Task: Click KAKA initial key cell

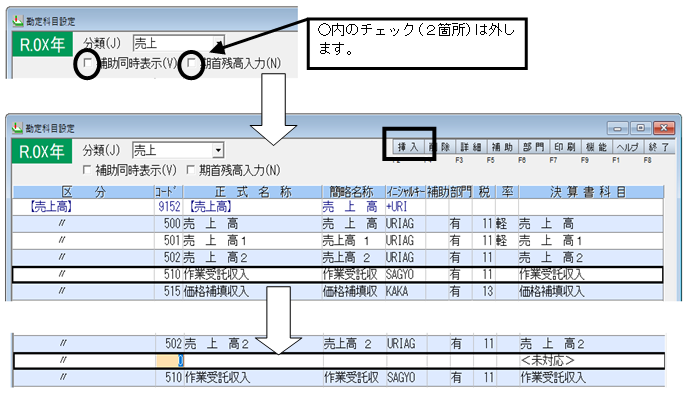Action: click(x=405, y=291)
